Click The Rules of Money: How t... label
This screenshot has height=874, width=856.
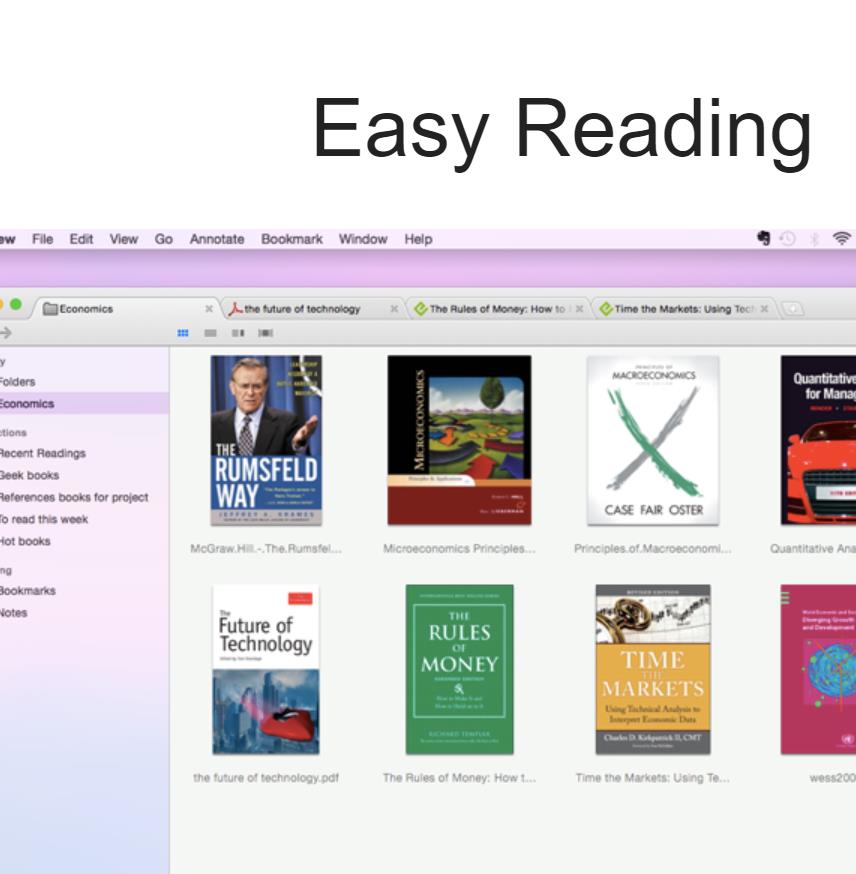(459, 778)
